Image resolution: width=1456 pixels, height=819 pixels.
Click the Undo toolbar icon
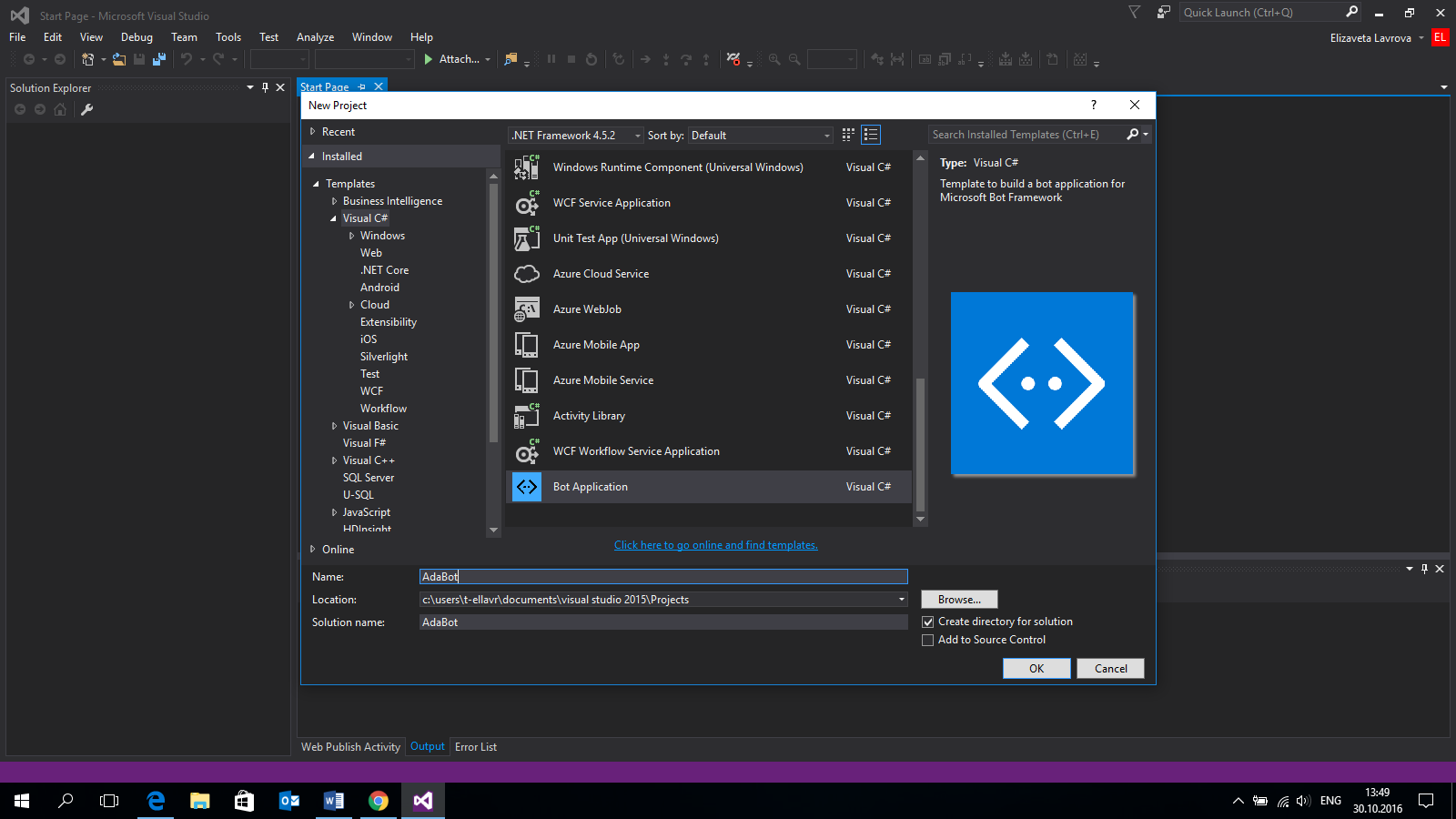click(187, 59)
